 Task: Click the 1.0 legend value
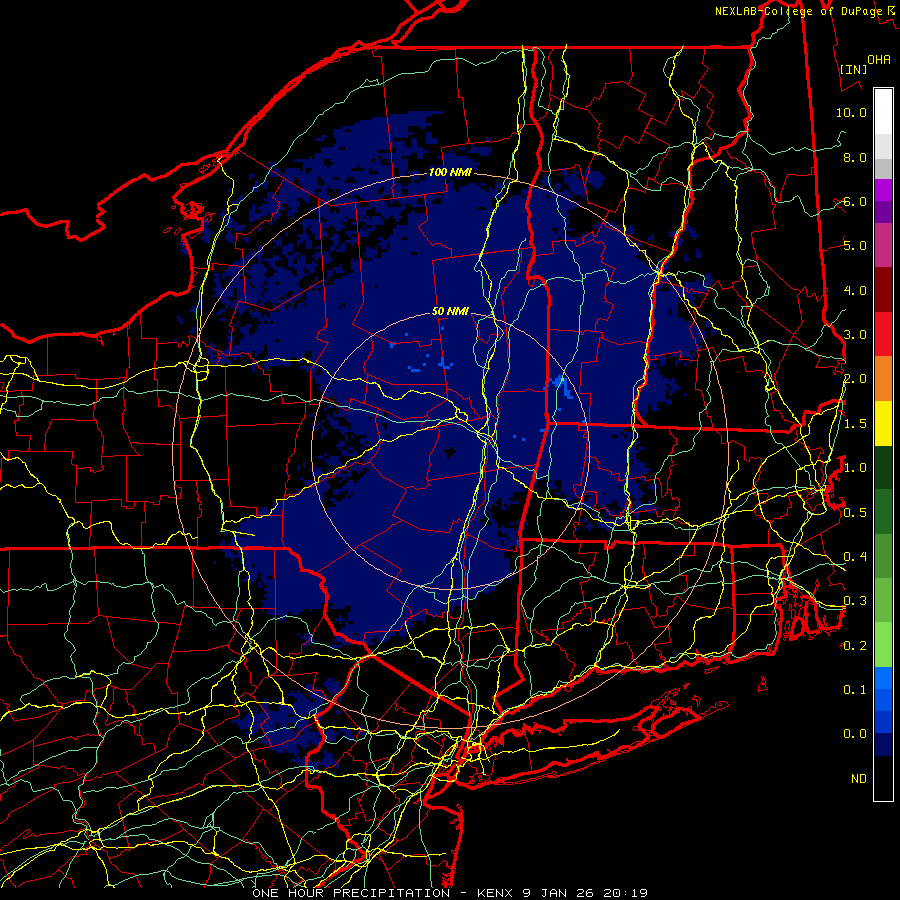click(855, 468)
